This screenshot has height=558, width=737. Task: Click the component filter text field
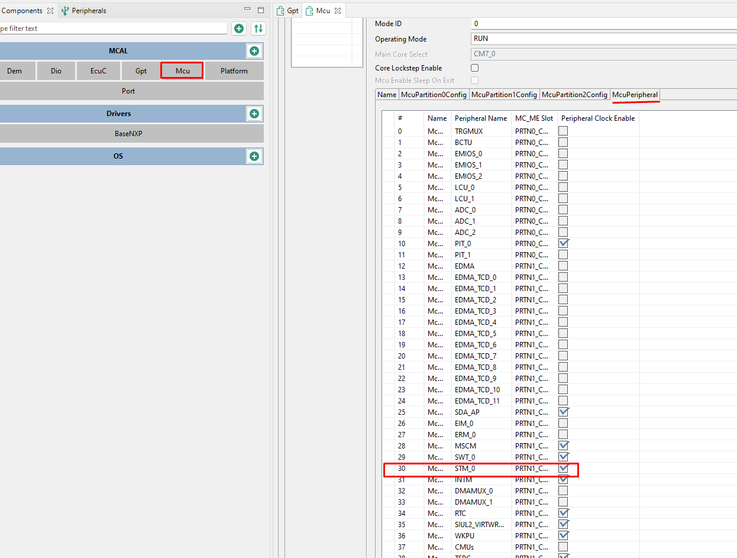[113, 28]
